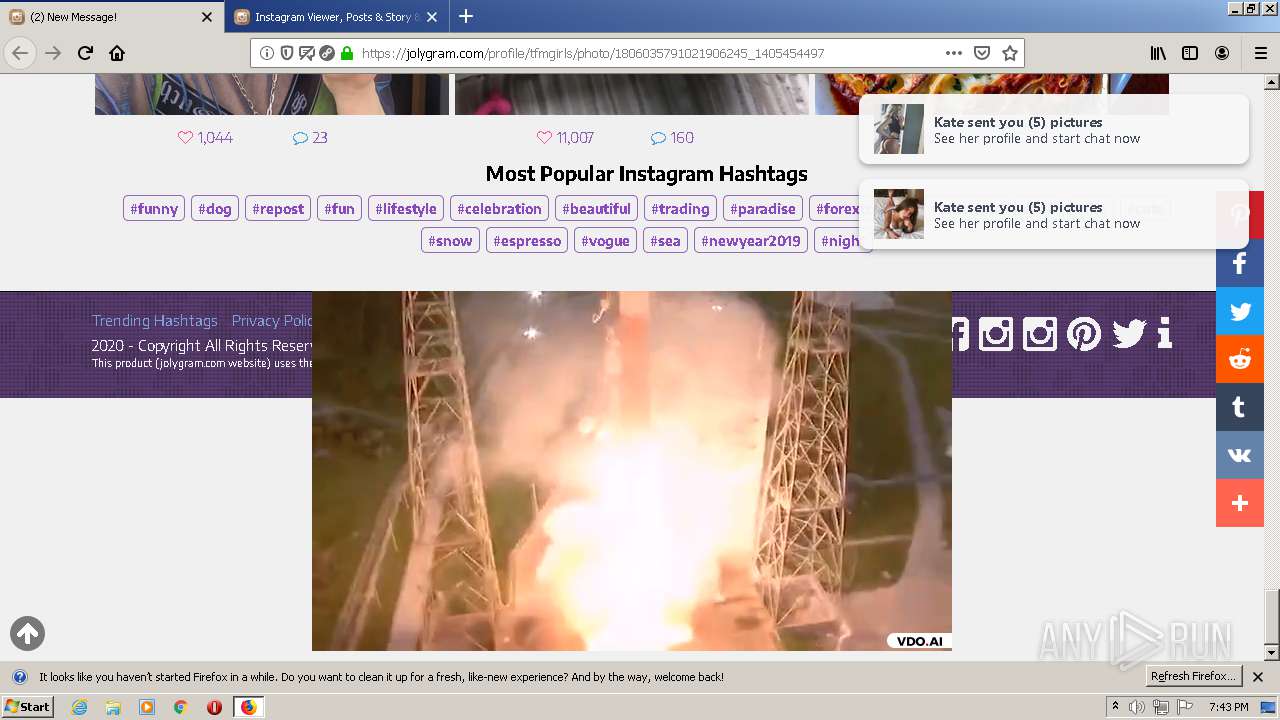Viewport: 1280px width, 720px height.
Task: Click the comment icon with 160 comments
Action: point(658,138)
